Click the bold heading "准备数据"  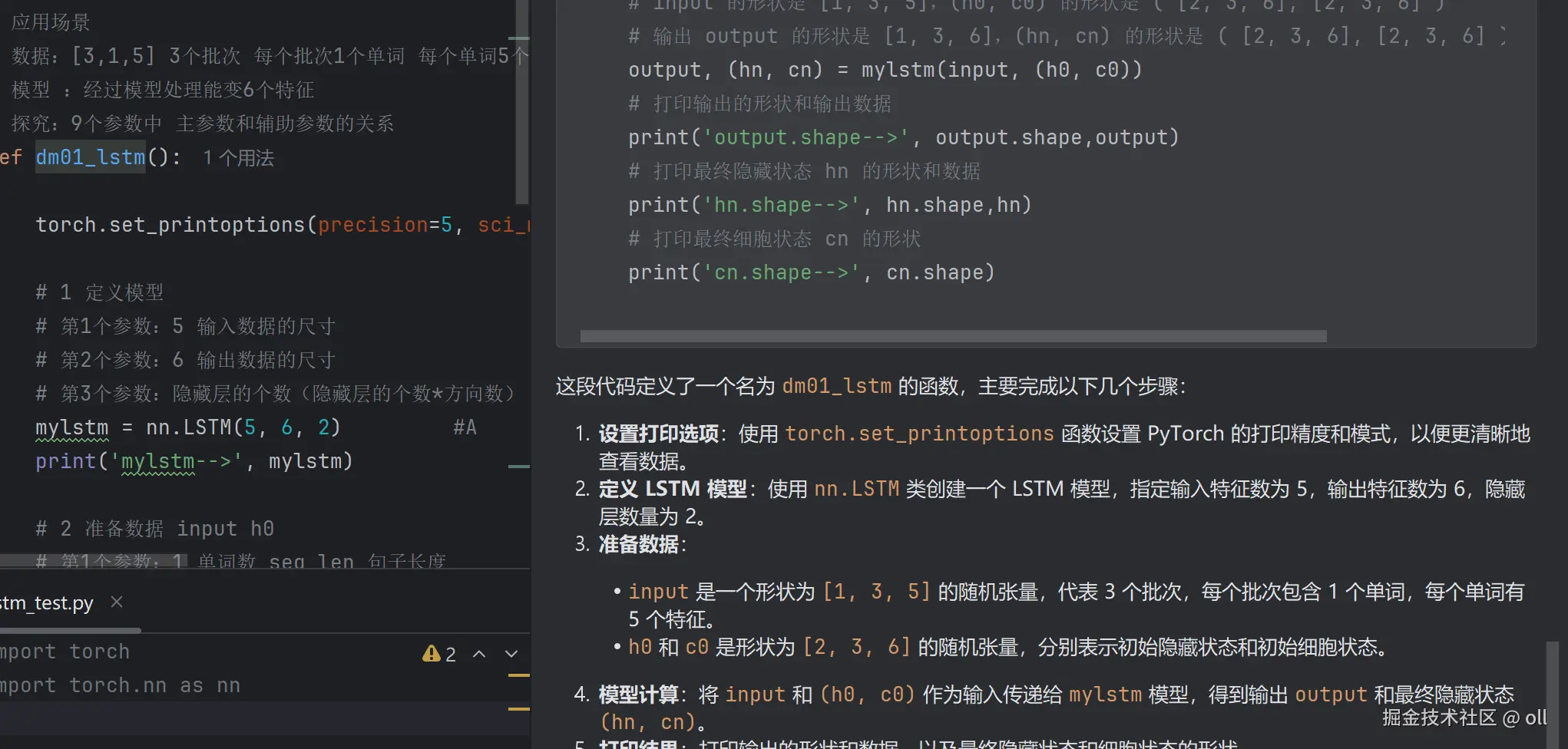[x=639, y=544]
